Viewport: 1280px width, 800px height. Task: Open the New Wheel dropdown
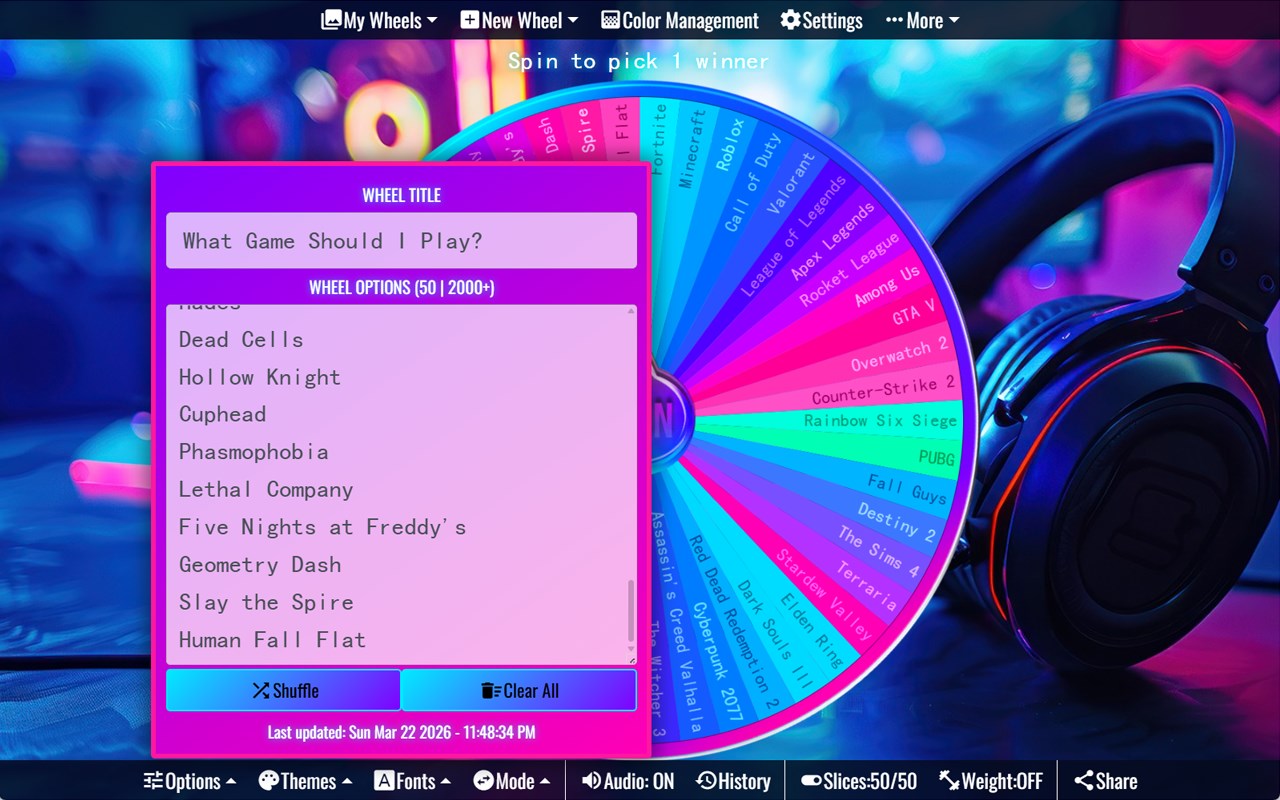(x=519, y=20)
